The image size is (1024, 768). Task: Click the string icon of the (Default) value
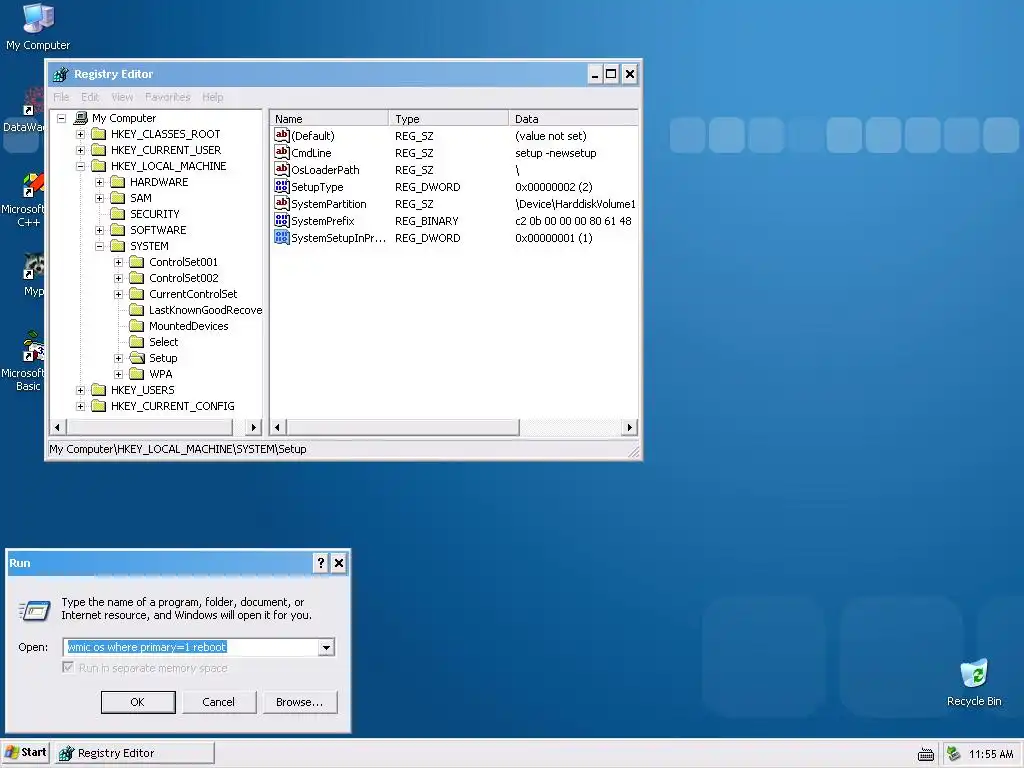281,135
